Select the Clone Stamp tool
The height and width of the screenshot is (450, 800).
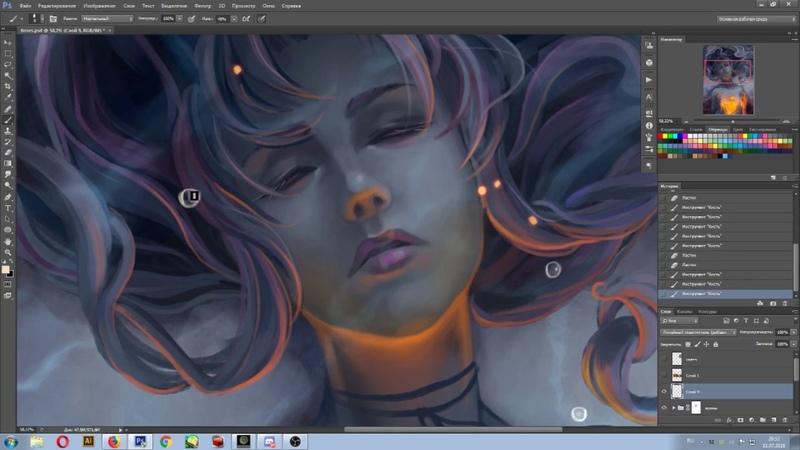[8, 131]
